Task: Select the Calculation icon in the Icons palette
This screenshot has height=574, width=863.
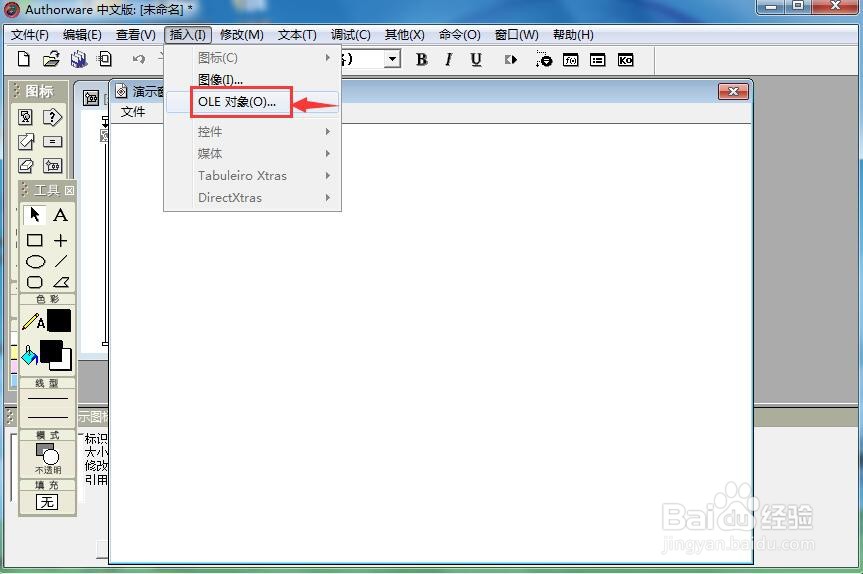Action: click(x=52, y=141)
